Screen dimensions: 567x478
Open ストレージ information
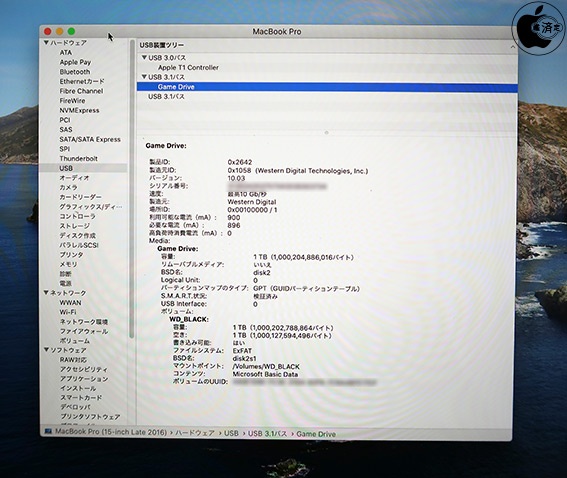pyautogui.click(x=74, y=226)
